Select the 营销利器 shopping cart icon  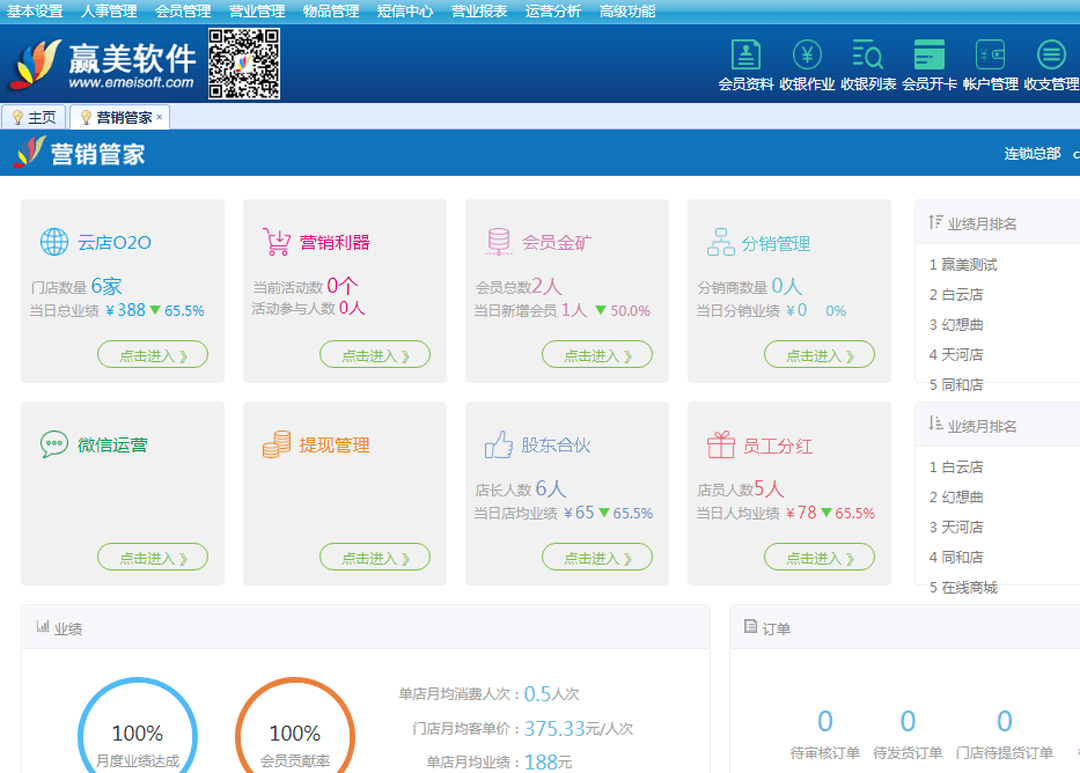point(278,240)
